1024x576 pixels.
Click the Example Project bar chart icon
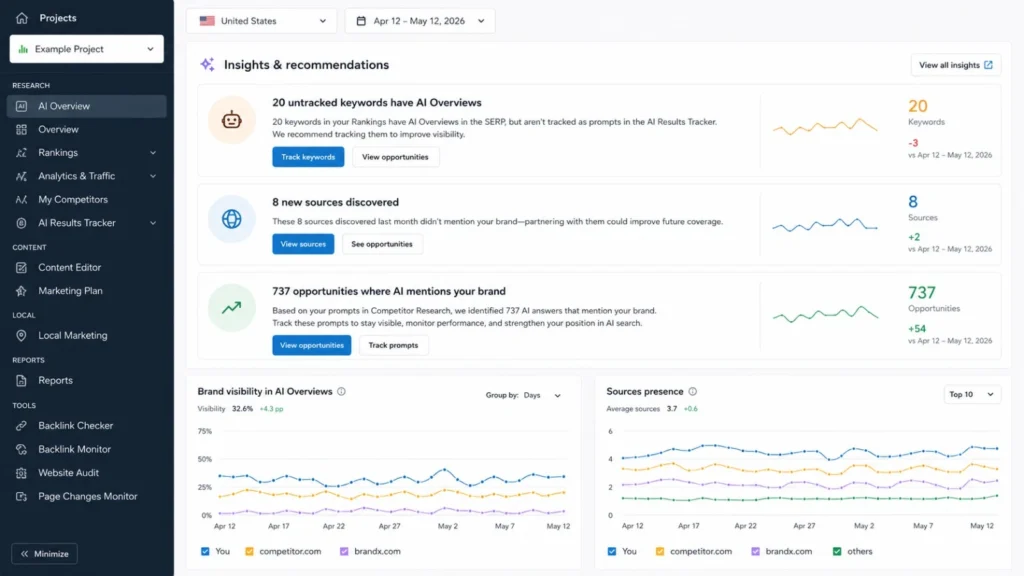pos(23,49)
